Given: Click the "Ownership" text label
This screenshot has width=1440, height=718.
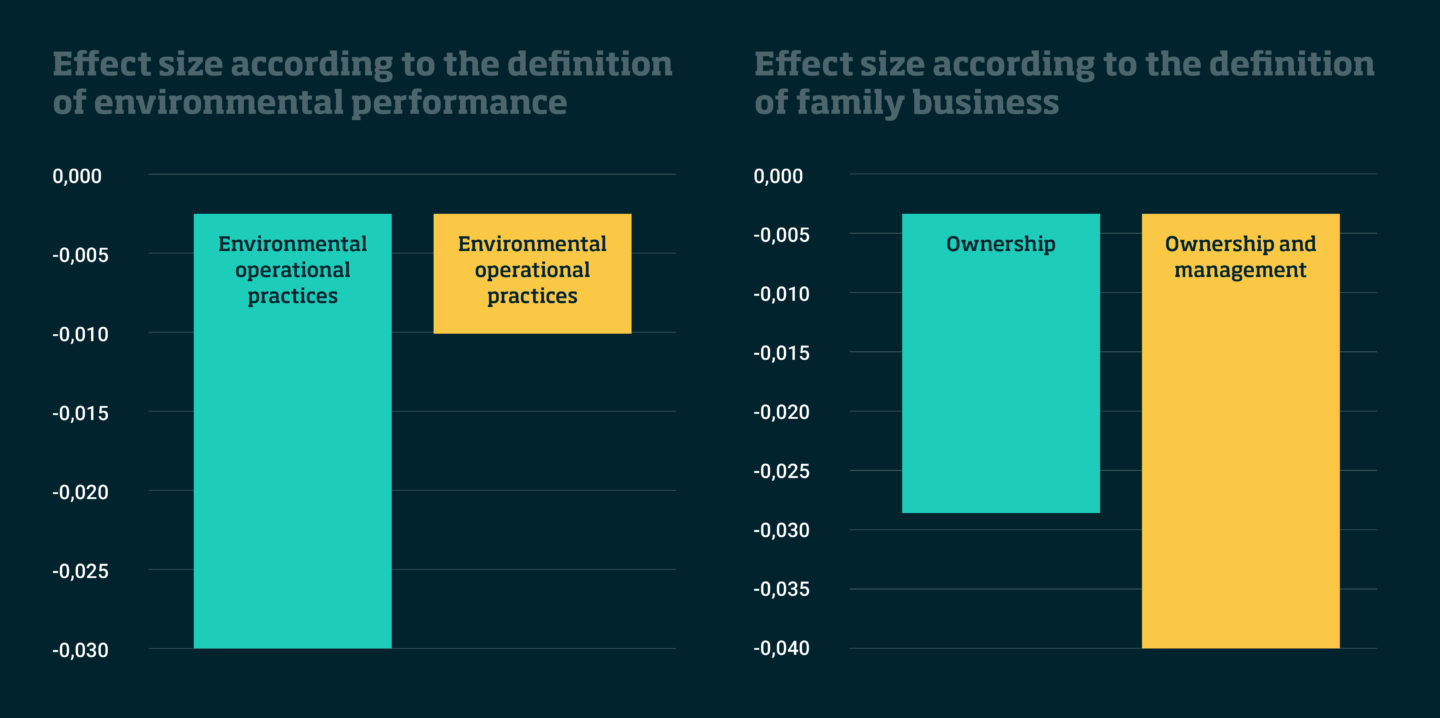Looking at the screenshot, I should pos(1000,244).
